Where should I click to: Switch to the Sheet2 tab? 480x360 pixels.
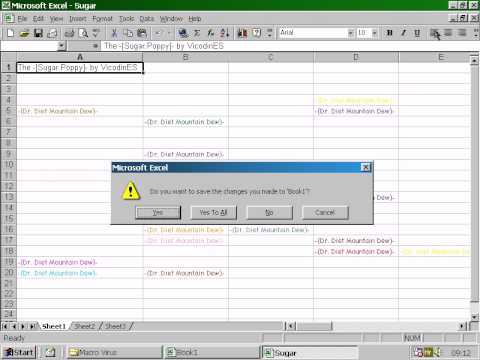[x=85, y=326]
